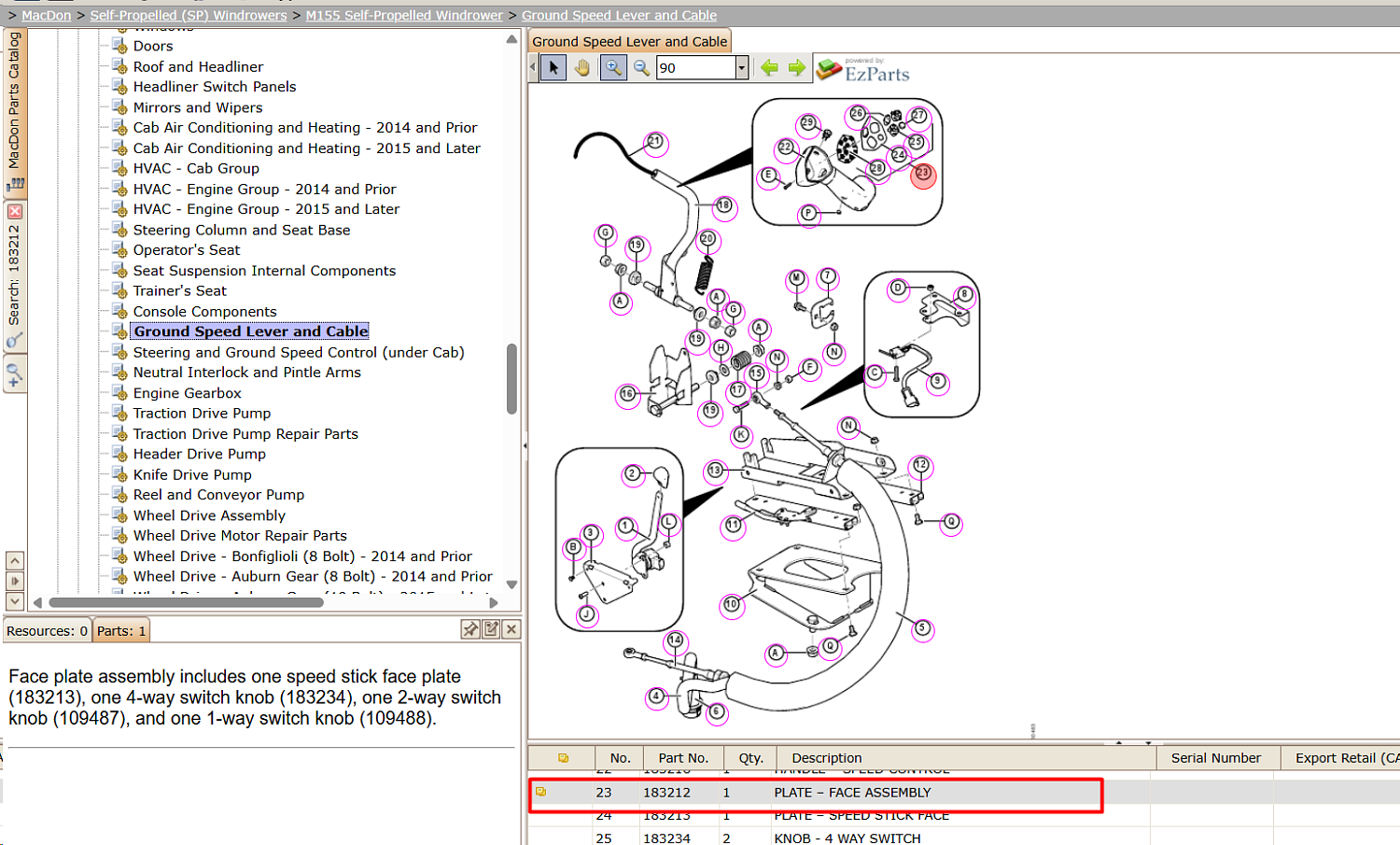Sort by the Part No. column header

point(683,758)
